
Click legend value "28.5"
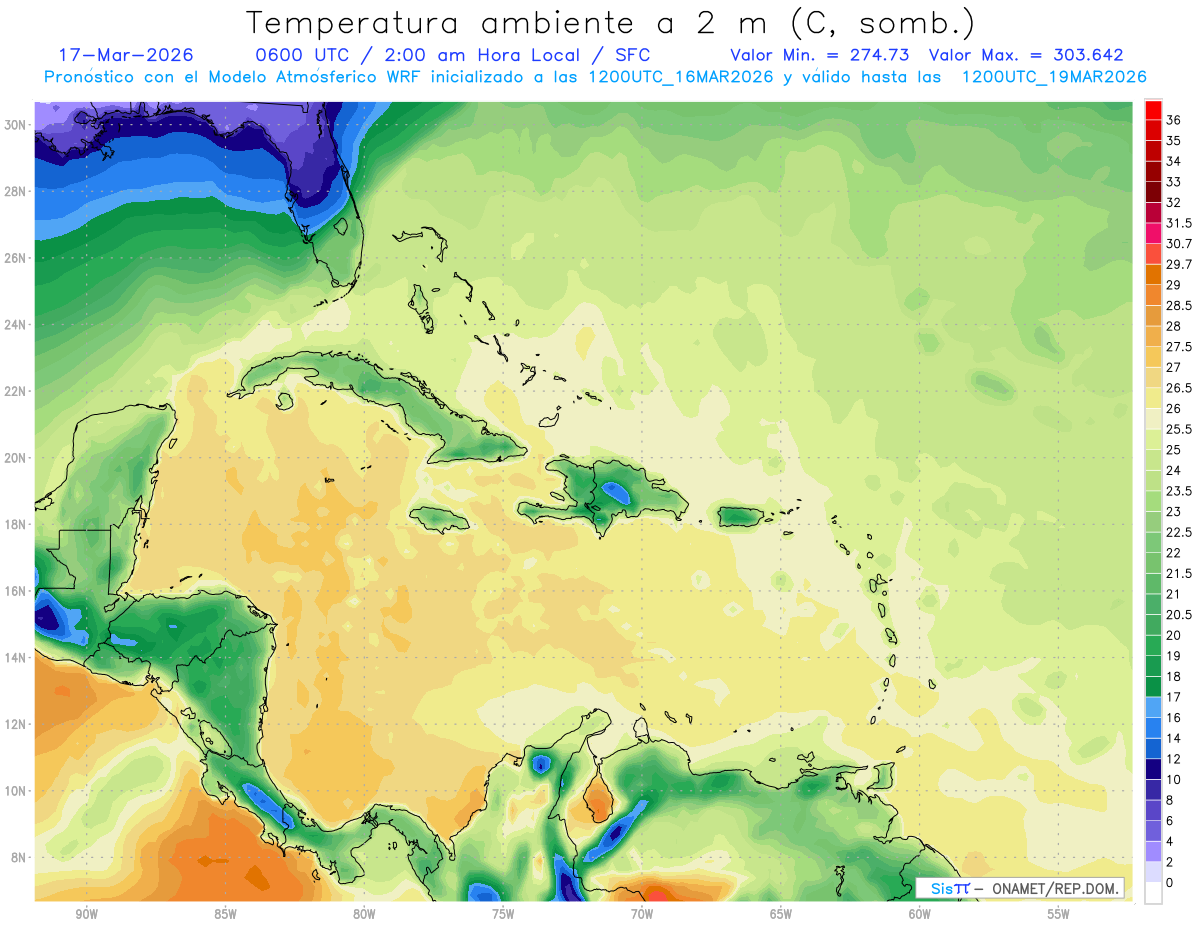click(x=1181, y=306)
